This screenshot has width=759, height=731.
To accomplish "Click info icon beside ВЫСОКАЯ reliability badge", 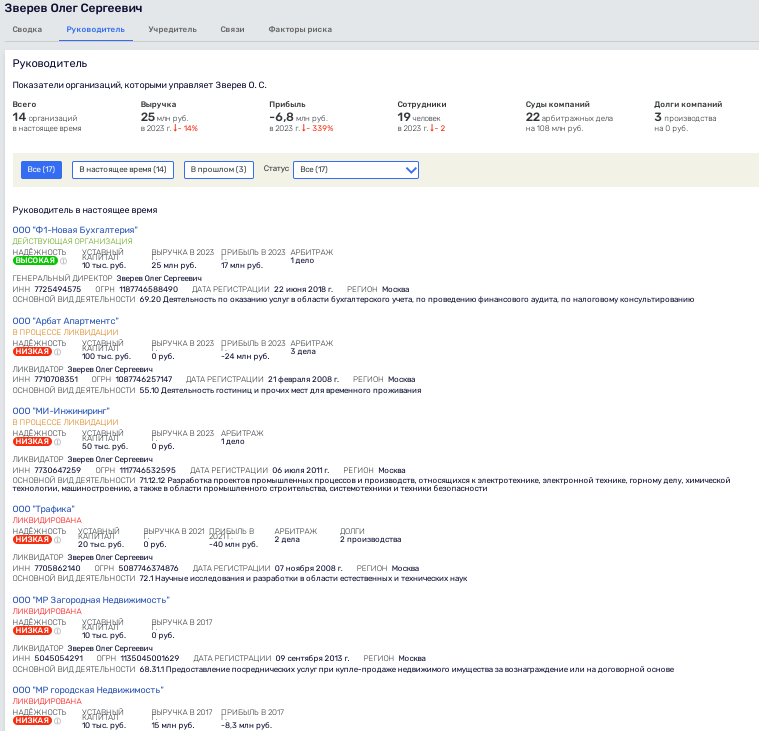I will (x=63, y=261).
